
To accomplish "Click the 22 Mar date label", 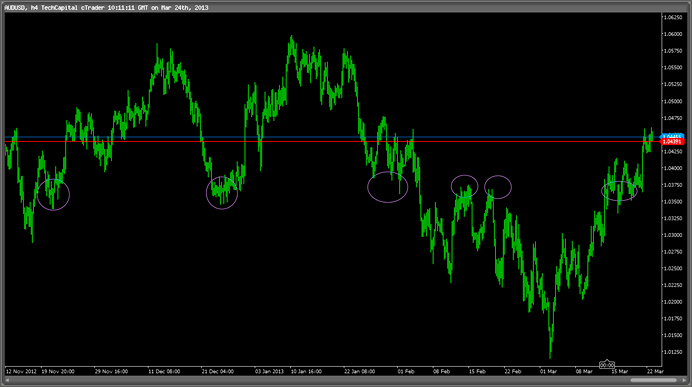I will (x=655, y=372).
